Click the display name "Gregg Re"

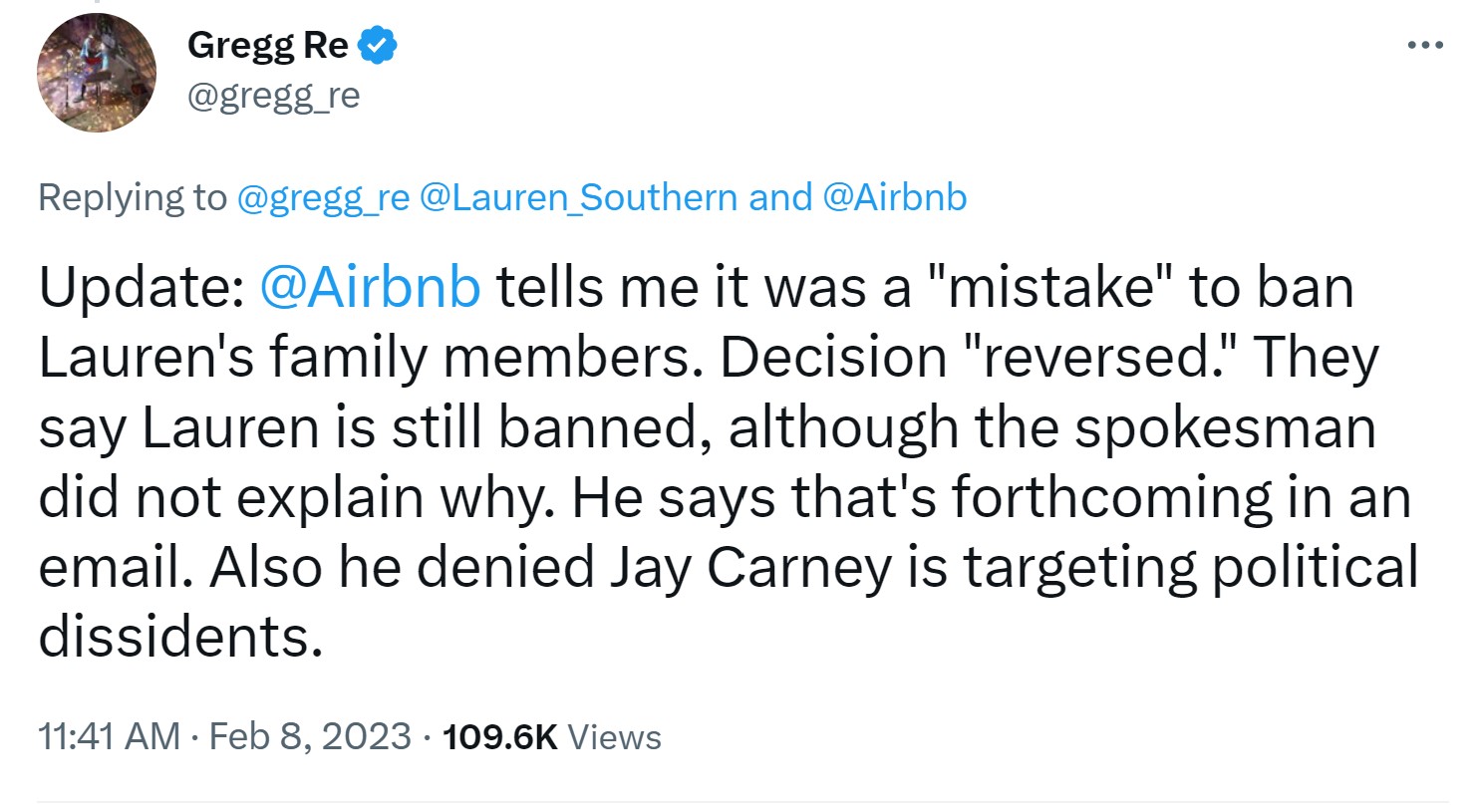[267, 46]
